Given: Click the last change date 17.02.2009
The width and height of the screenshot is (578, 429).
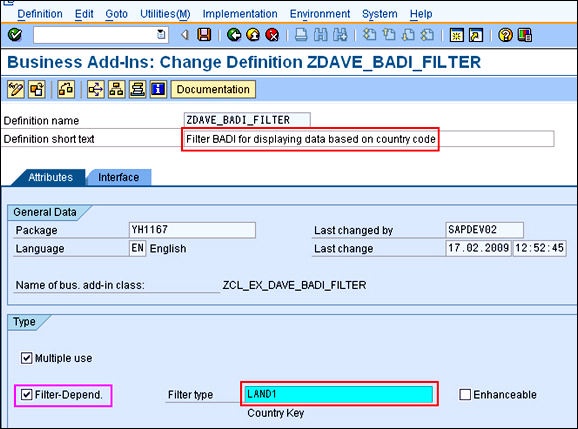Looking at the screenshot, I should coord(478,248).
